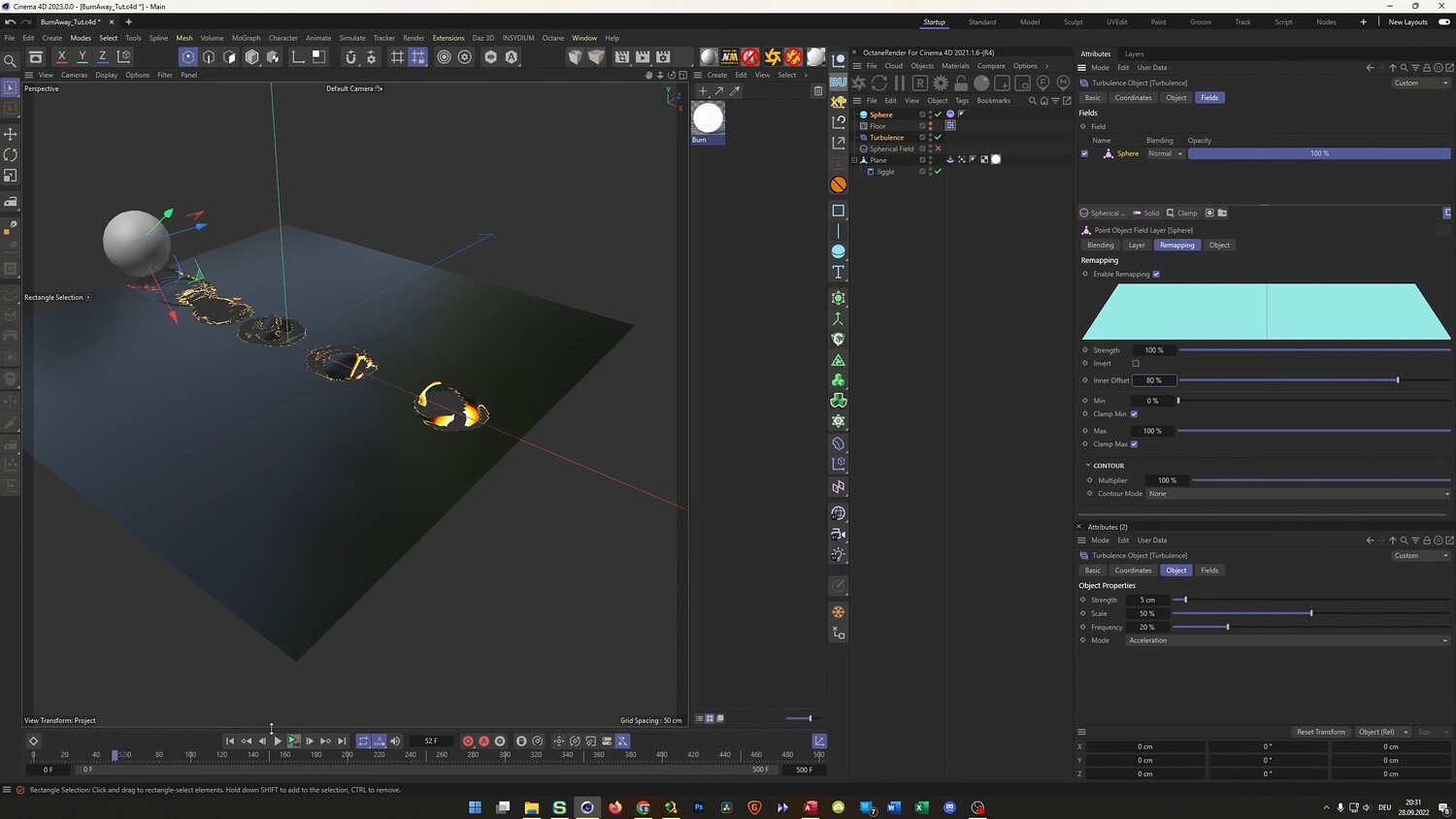
Task: Toggle Turbulence object enable checkmark
Action: pos(938,138)
